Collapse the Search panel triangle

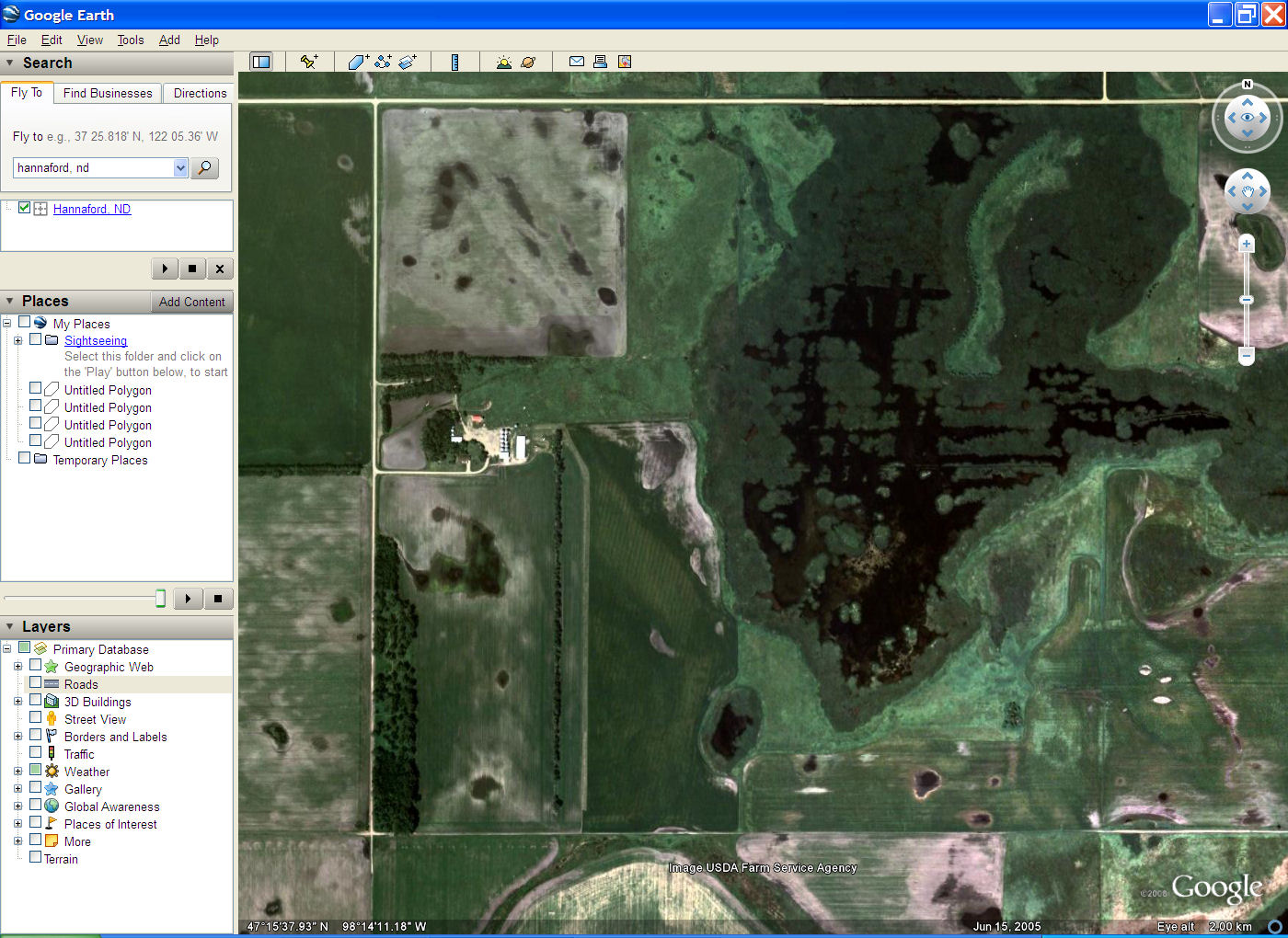(10, 63)
